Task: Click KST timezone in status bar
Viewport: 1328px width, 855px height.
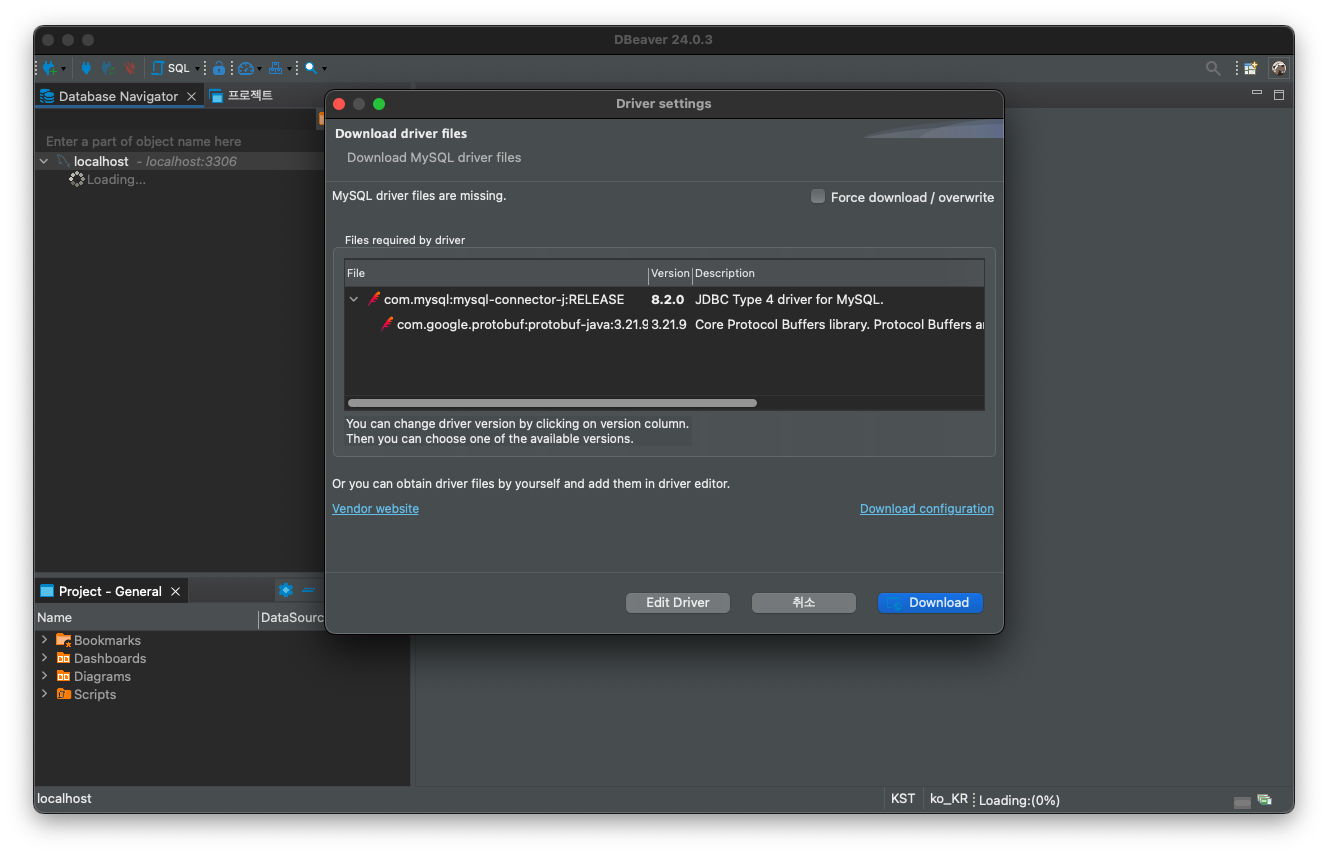Action: pyautogui.click(x=903, y=799)
